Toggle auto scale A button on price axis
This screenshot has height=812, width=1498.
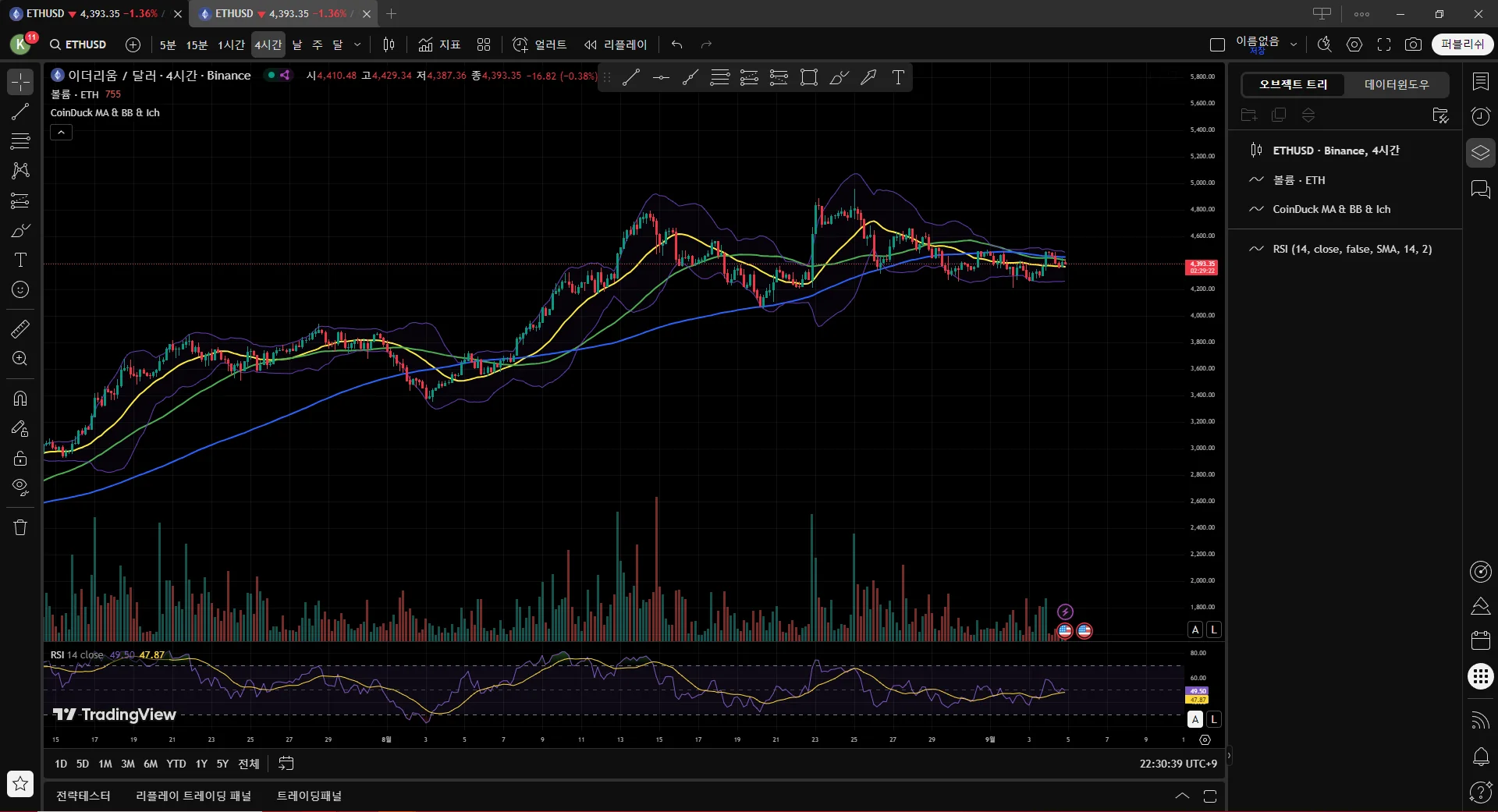(x=1195, y=629)
